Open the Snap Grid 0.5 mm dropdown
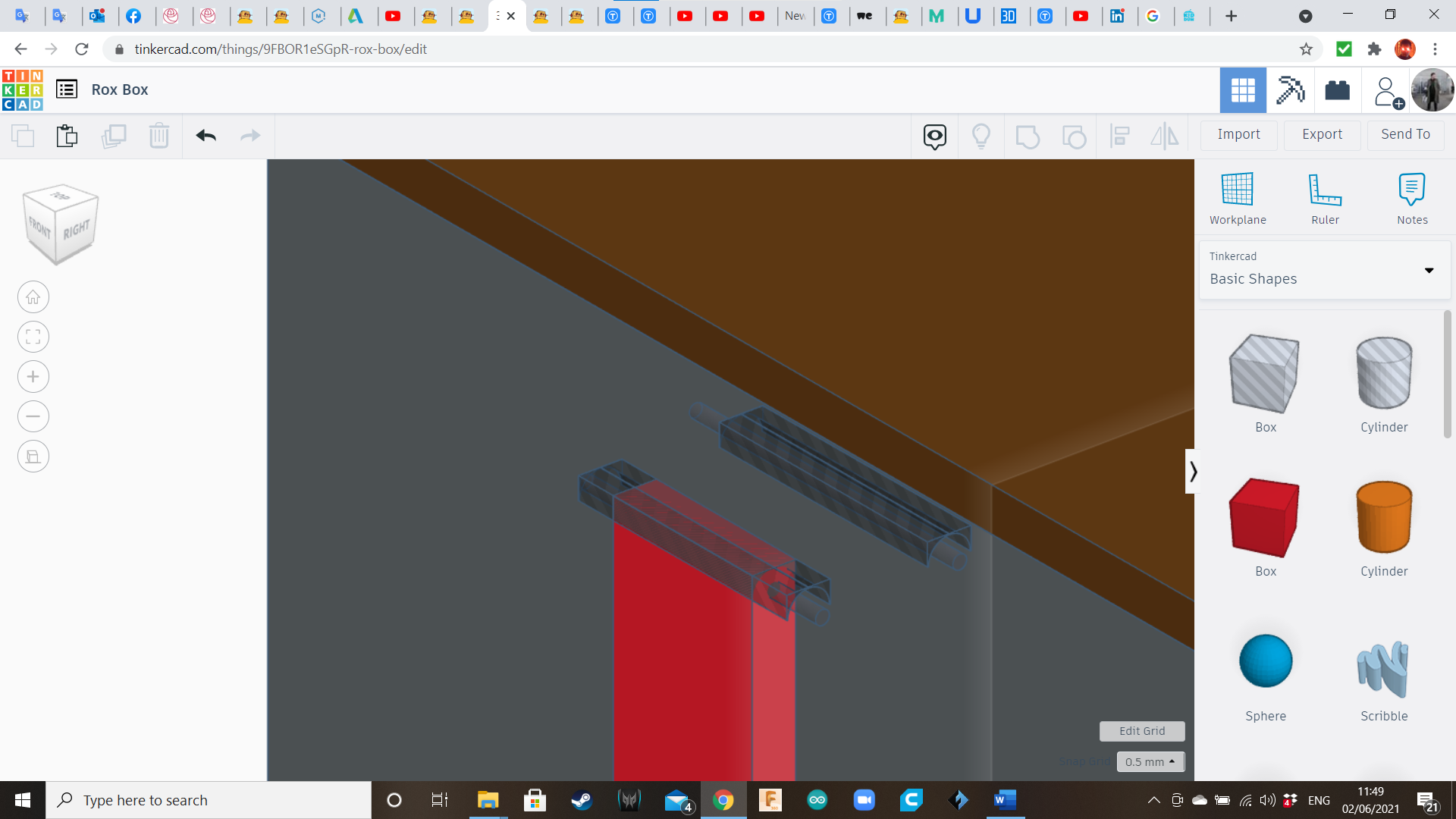Viewport: 1456px width, 819px height. pyautogui.click(x=1150, y=761)
